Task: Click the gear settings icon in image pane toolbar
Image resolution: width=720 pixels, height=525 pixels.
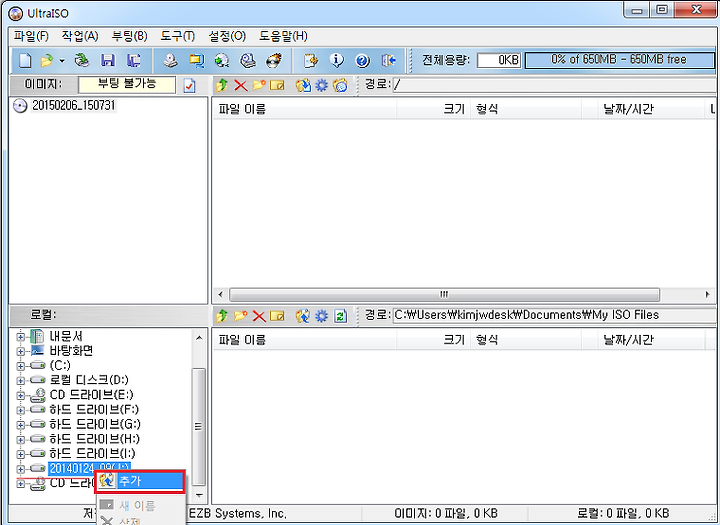Action: pos(321,85)
